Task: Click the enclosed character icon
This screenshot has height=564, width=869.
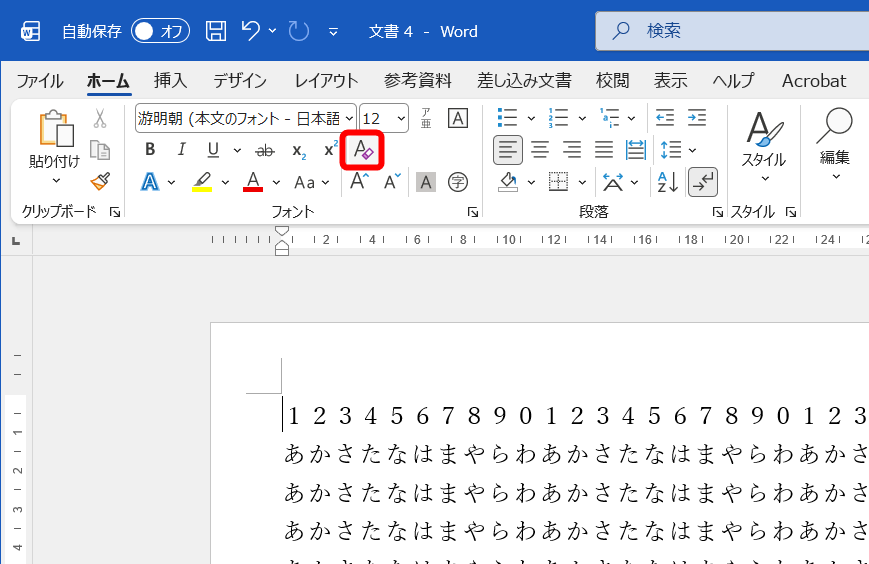Action: tap(458, 182)
